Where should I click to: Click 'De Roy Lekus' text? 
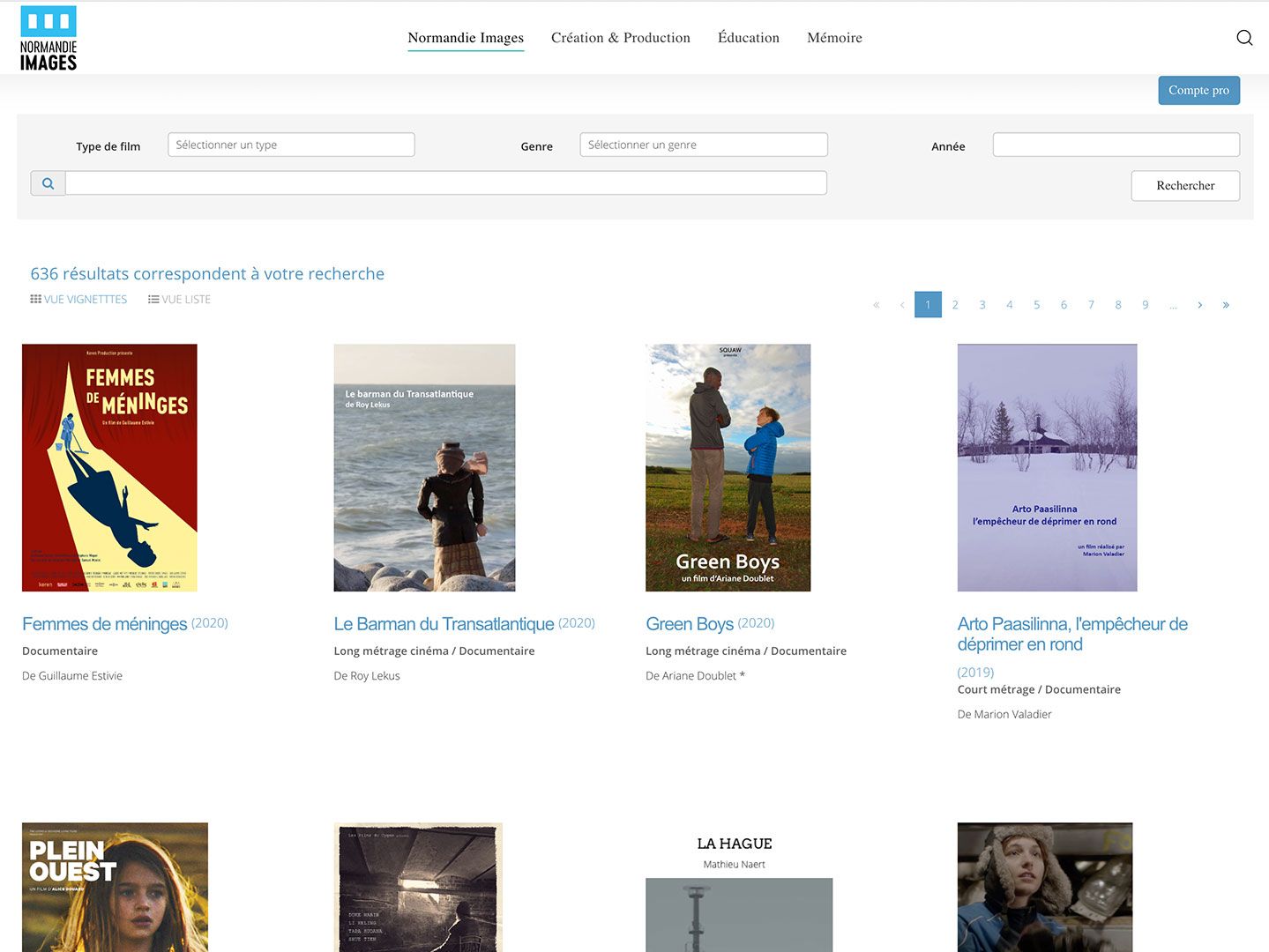[x=367, y=676]
